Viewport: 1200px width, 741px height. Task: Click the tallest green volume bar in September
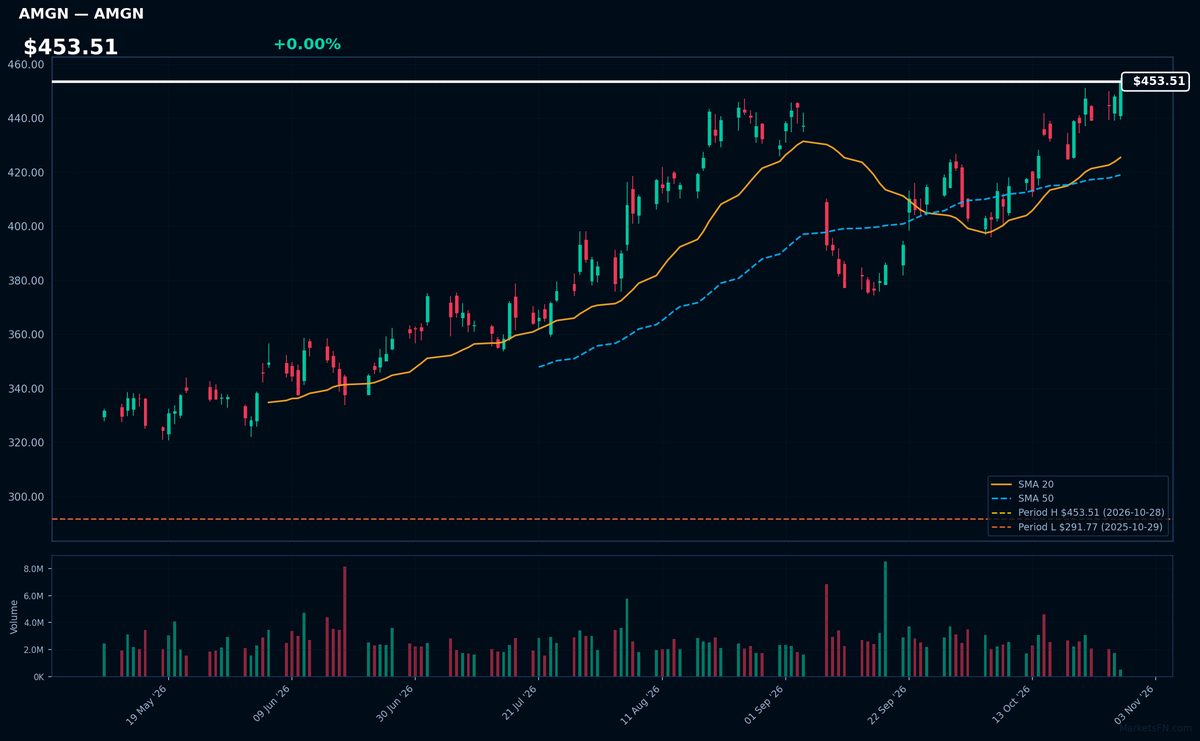click(885, 619)
